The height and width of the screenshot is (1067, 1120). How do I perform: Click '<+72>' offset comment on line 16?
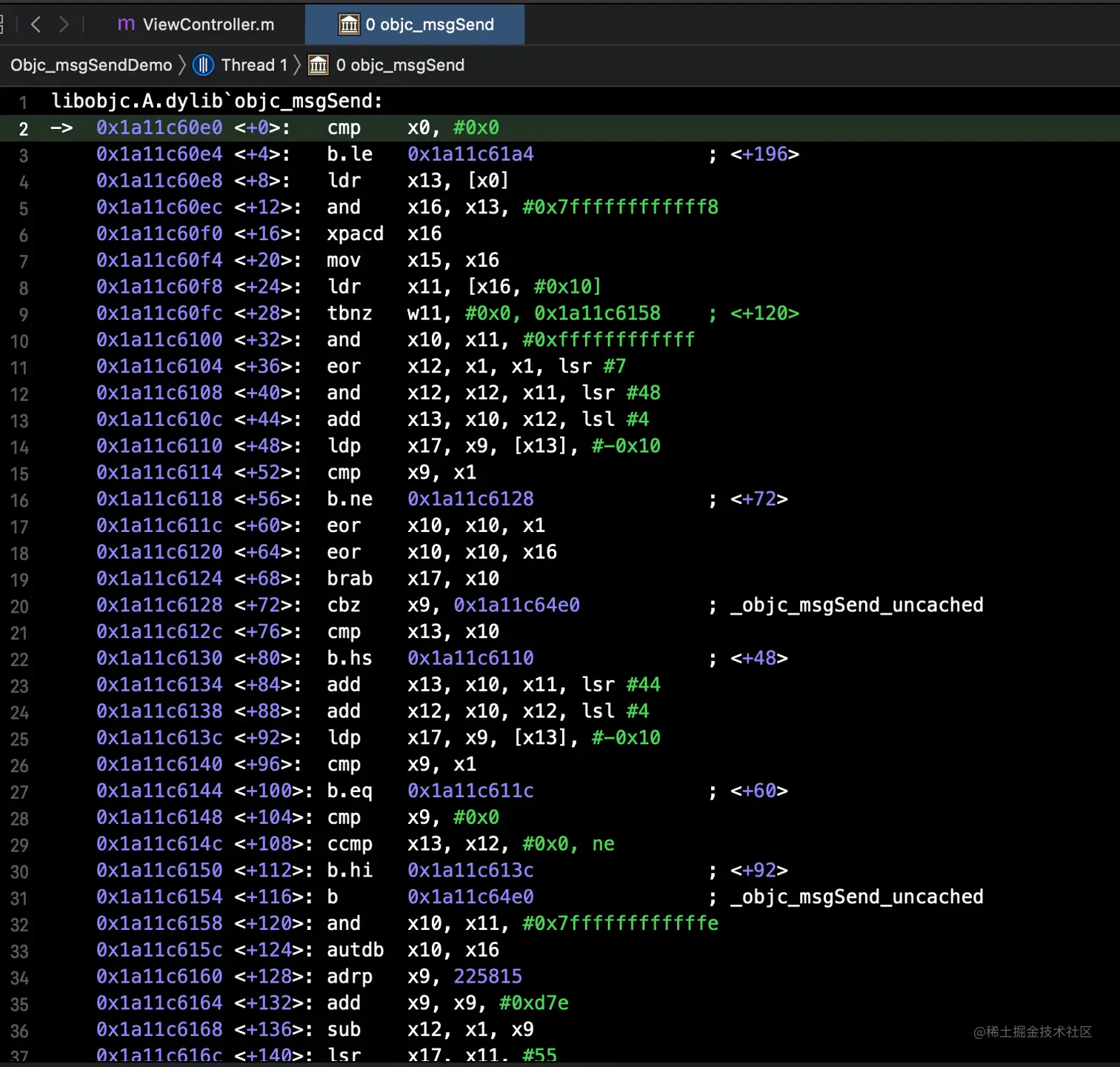click(x=759, y=499)
